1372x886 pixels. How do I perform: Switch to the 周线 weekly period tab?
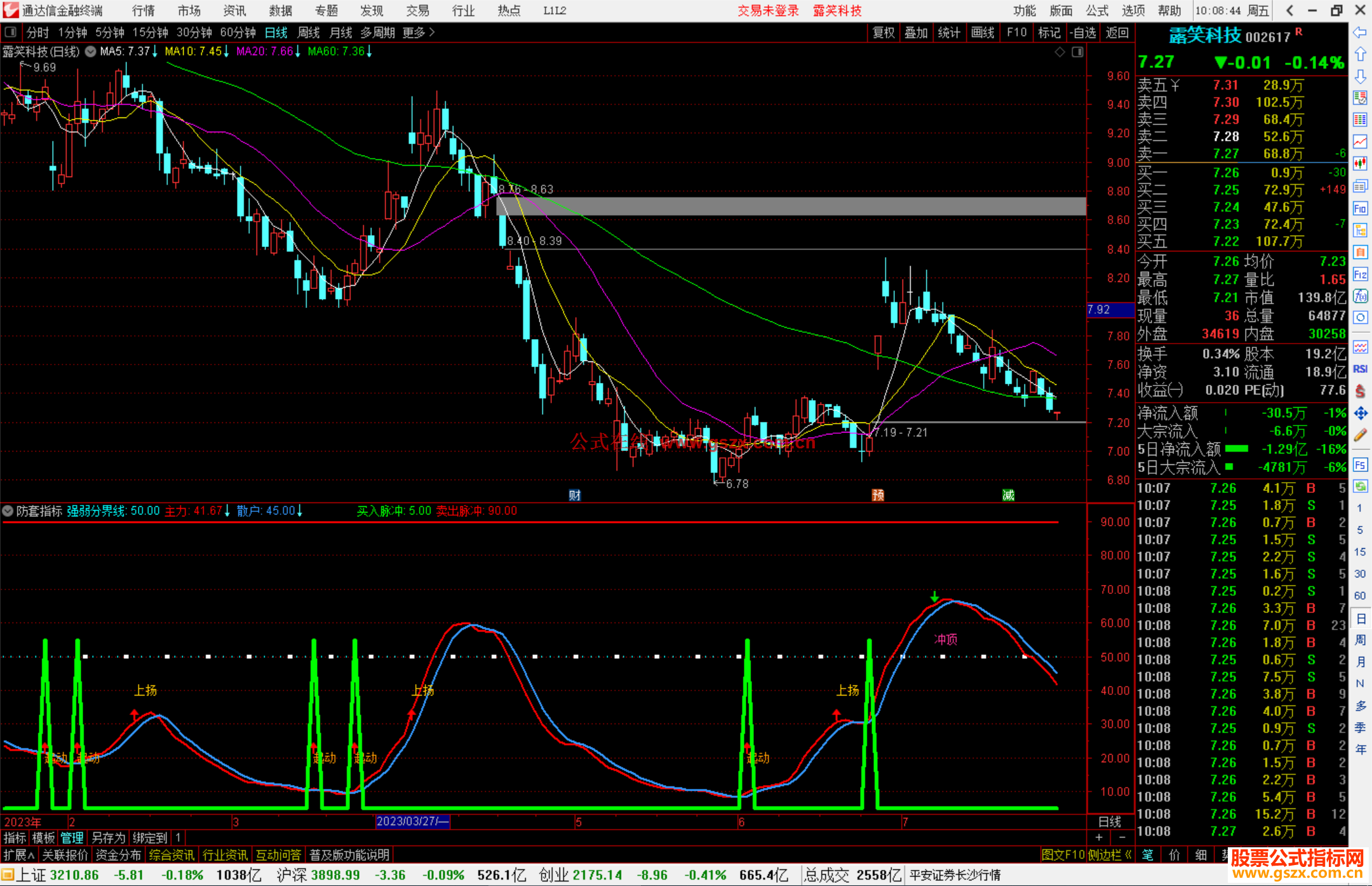pos(309,32)
